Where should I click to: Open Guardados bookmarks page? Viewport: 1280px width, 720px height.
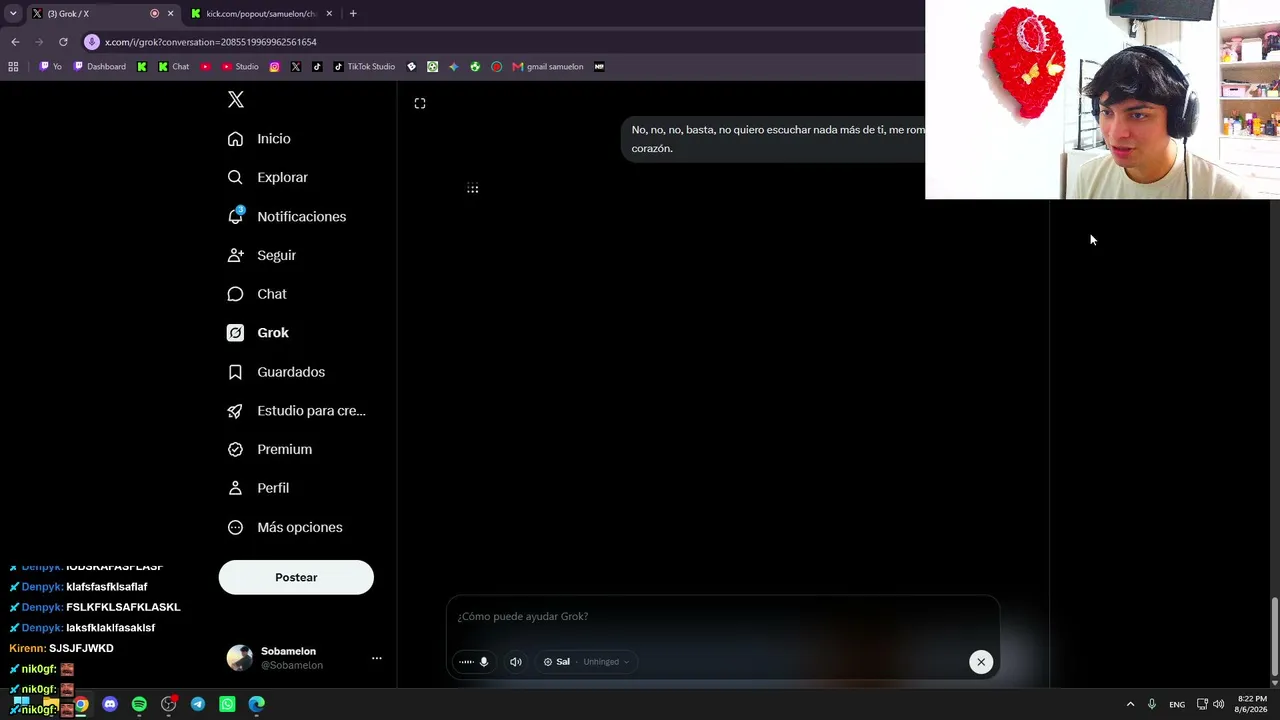pos(276,372)
